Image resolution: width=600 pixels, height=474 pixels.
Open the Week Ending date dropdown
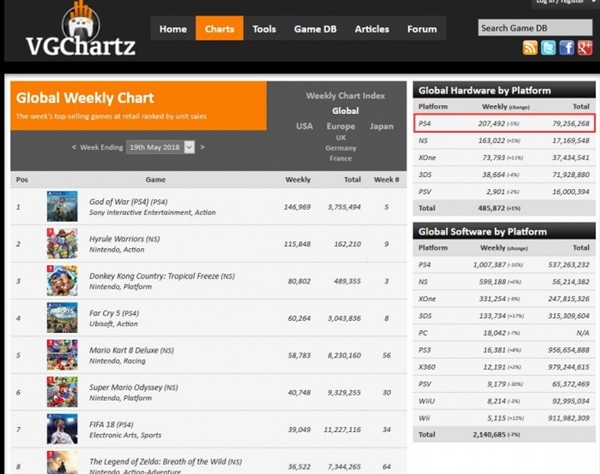[x=160, y=147]
